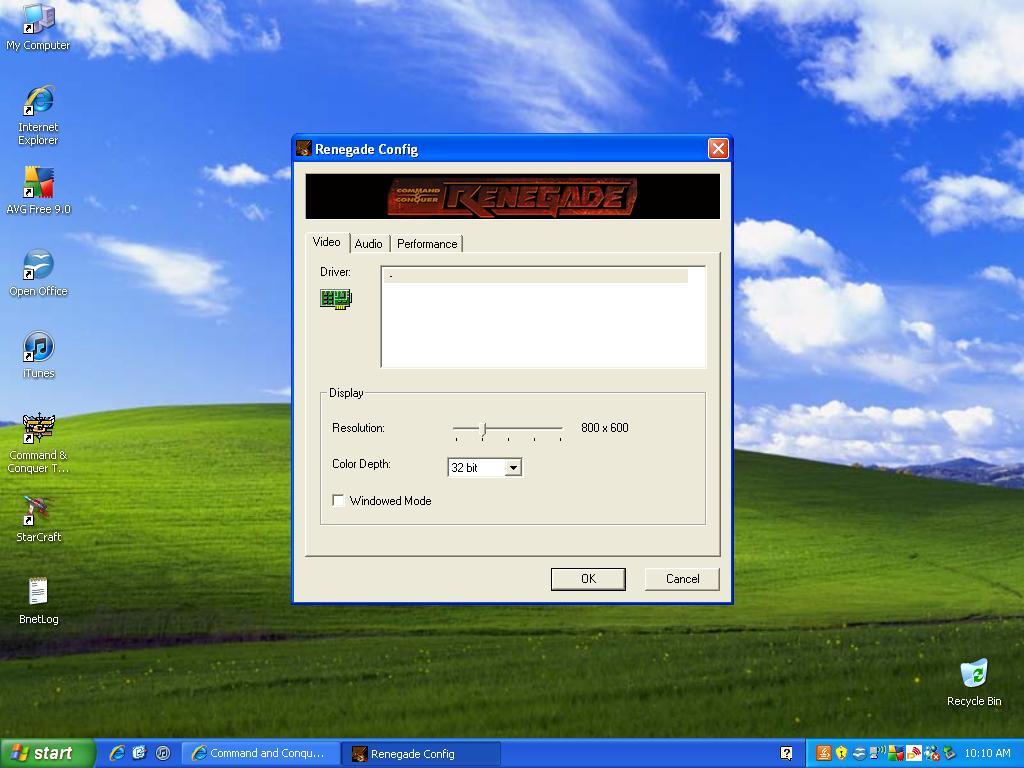Launch Internet Explorer from the desktop
The width and height of the screenshot is (1024, 768).
point(38,102)
